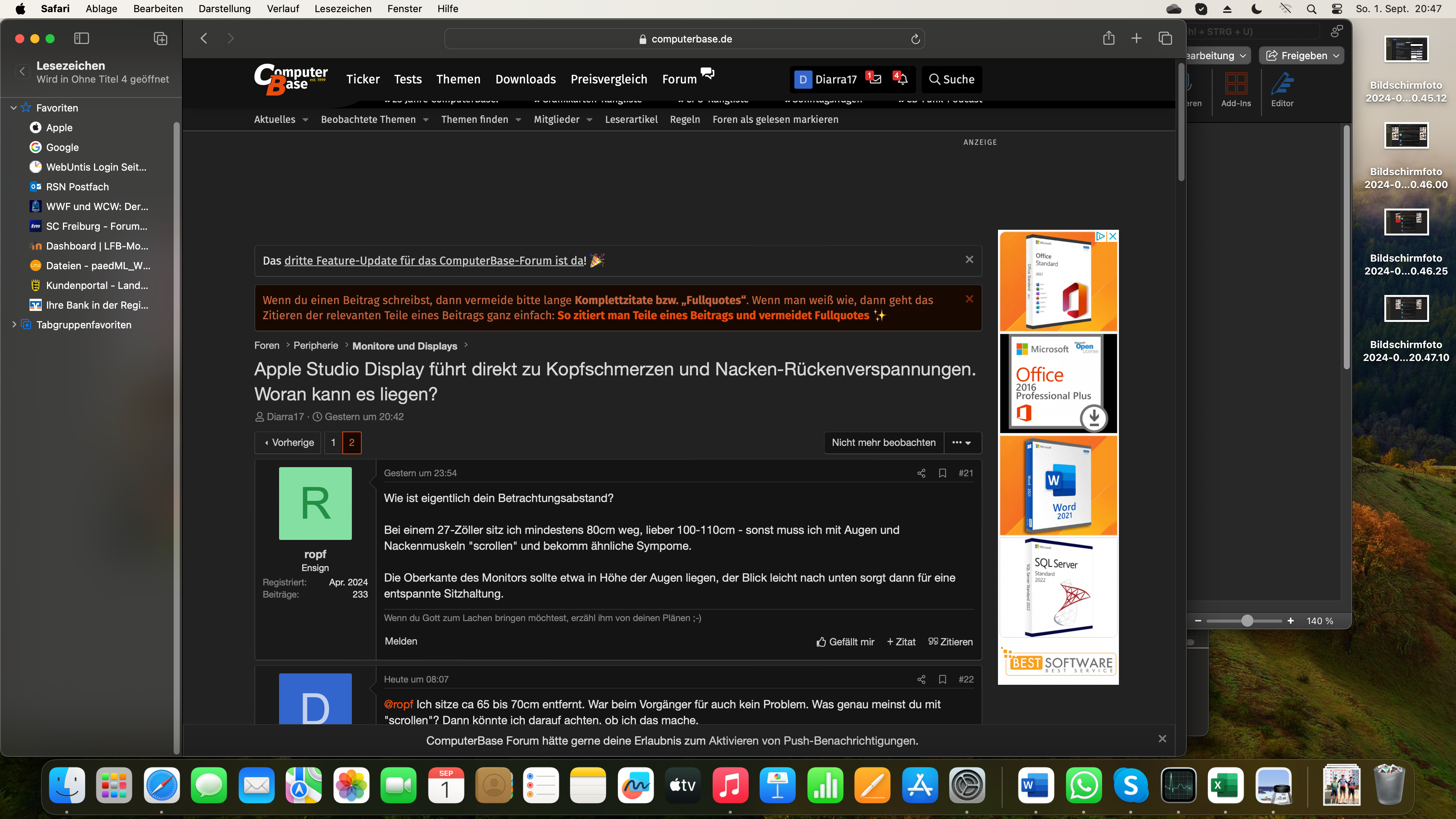Open the Safari tab overview icon
1456x819 pixels.
click(1165, 38)
